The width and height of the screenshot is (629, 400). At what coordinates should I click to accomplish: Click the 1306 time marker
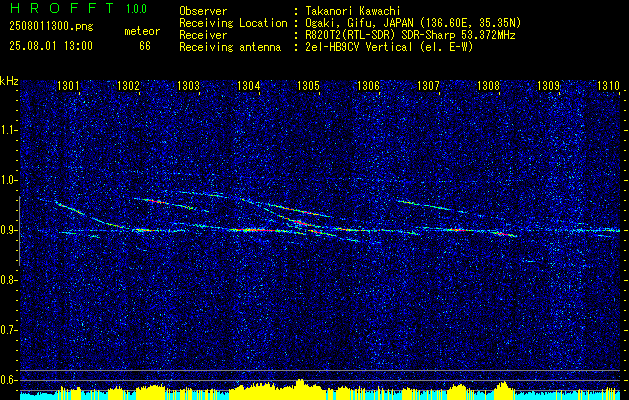click(x=368, y=85)
